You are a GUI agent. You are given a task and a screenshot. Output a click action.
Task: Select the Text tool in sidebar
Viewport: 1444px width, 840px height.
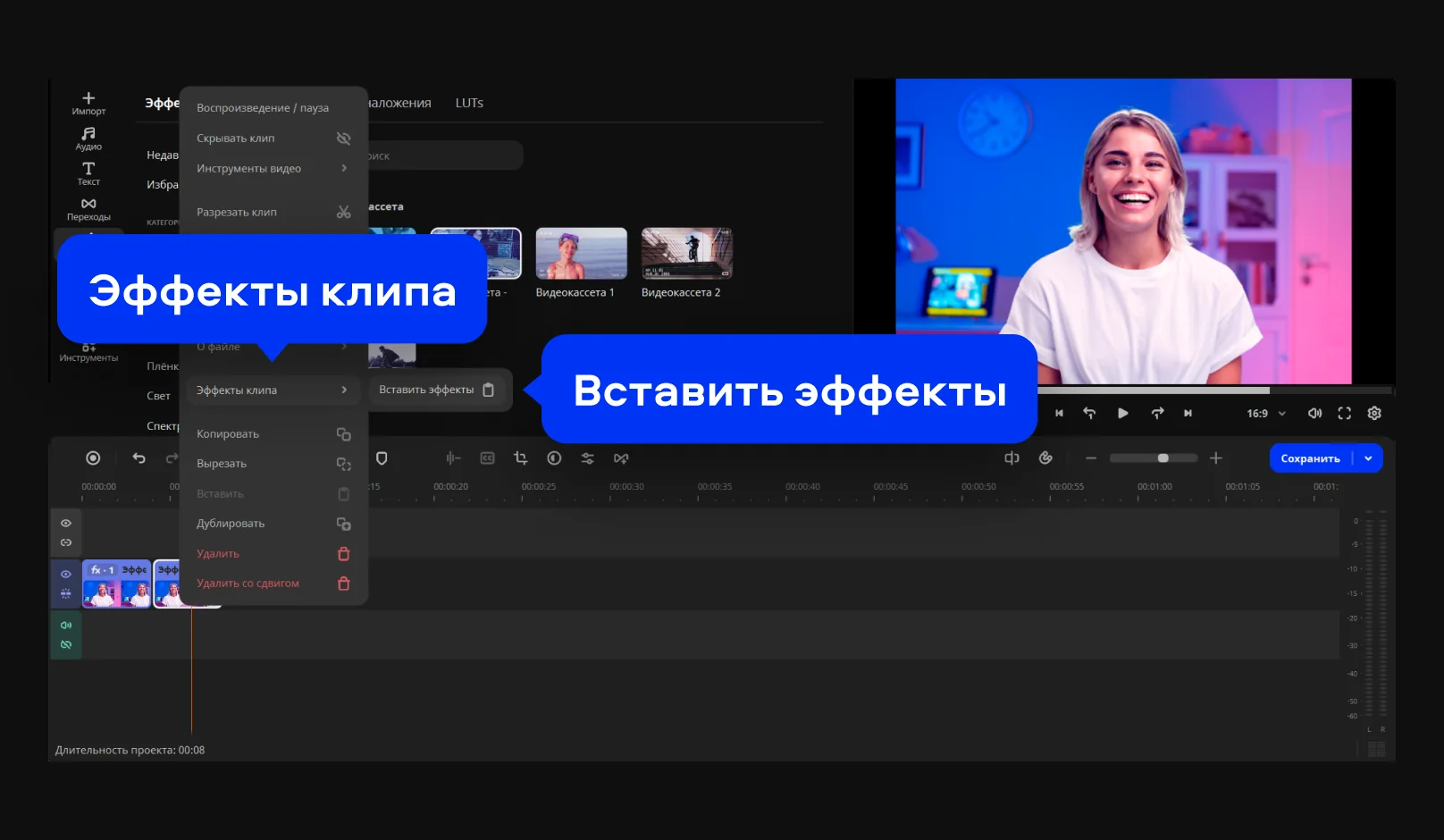pyautogui.click(x=88, y=173)
